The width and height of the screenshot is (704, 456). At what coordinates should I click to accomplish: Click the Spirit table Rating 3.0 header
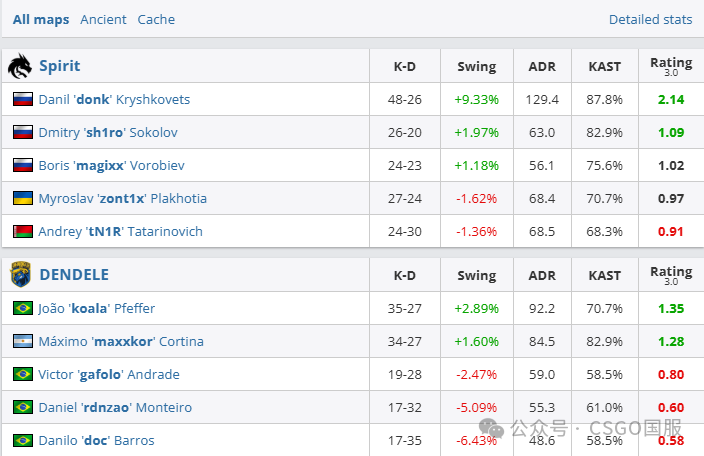(671, 66)
